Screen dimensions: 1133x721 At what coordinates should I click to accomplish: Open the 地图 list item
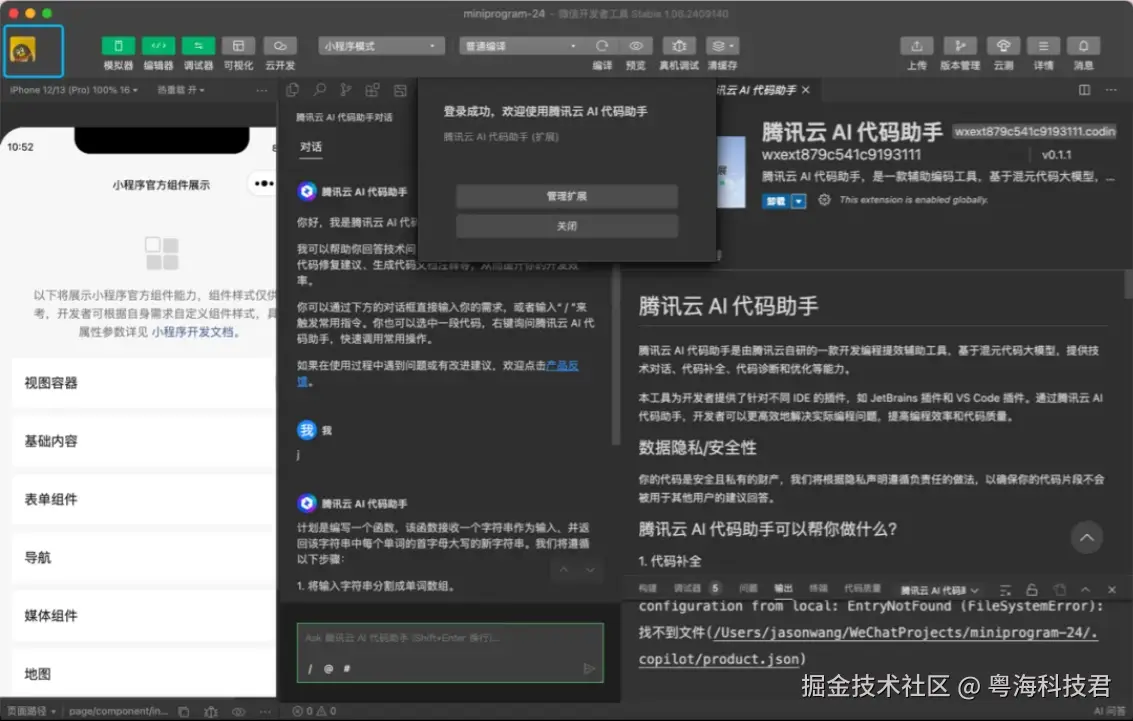click(x=143, y=673)
